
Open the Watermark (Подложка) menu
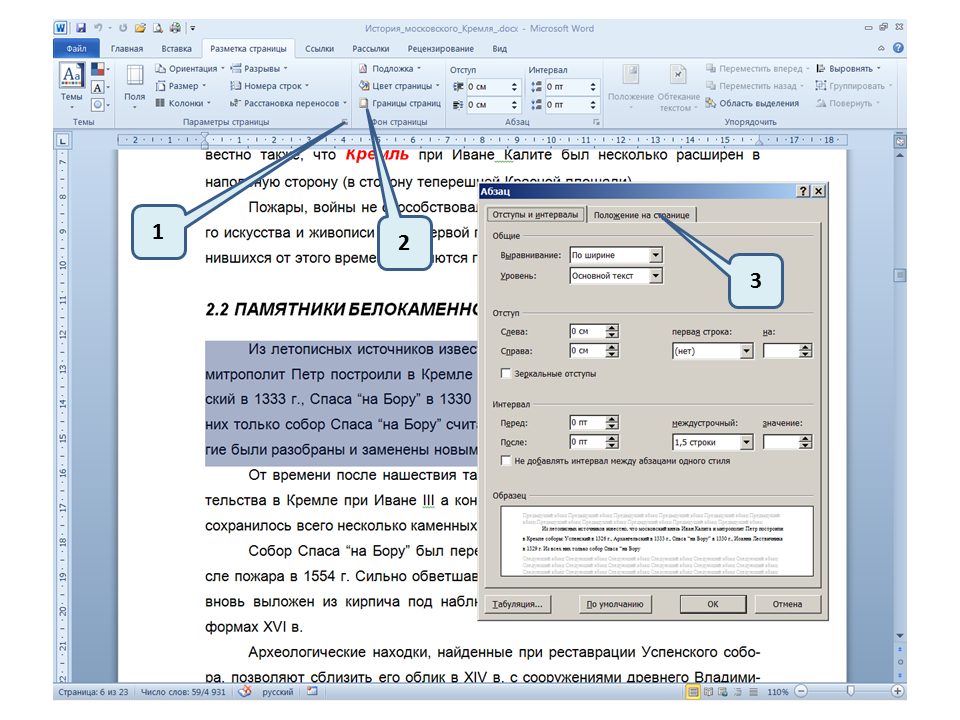tap(390, 69)
